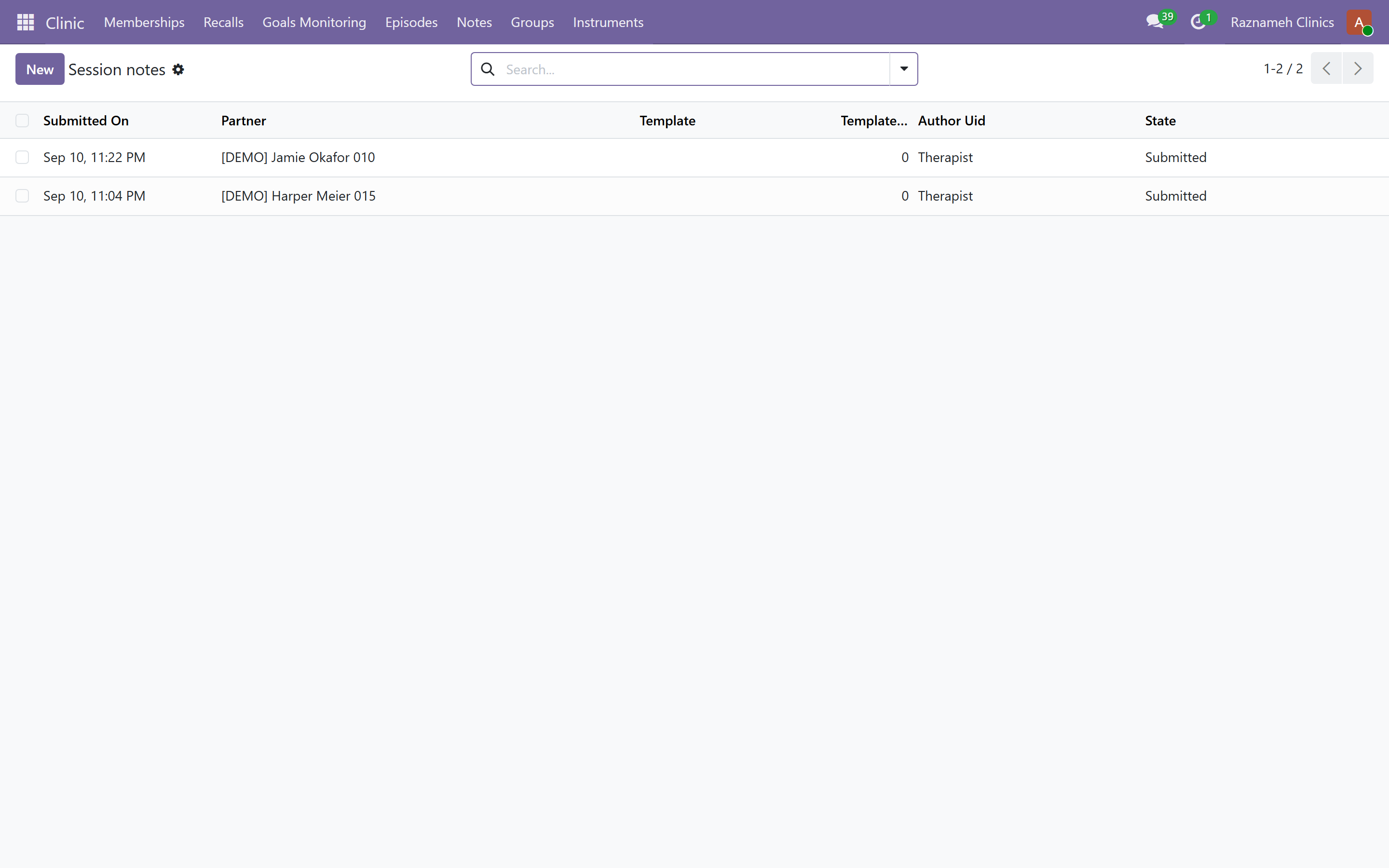Open the Memberships menu
This screenshot has width=1389, height=868.
point(144,22)
